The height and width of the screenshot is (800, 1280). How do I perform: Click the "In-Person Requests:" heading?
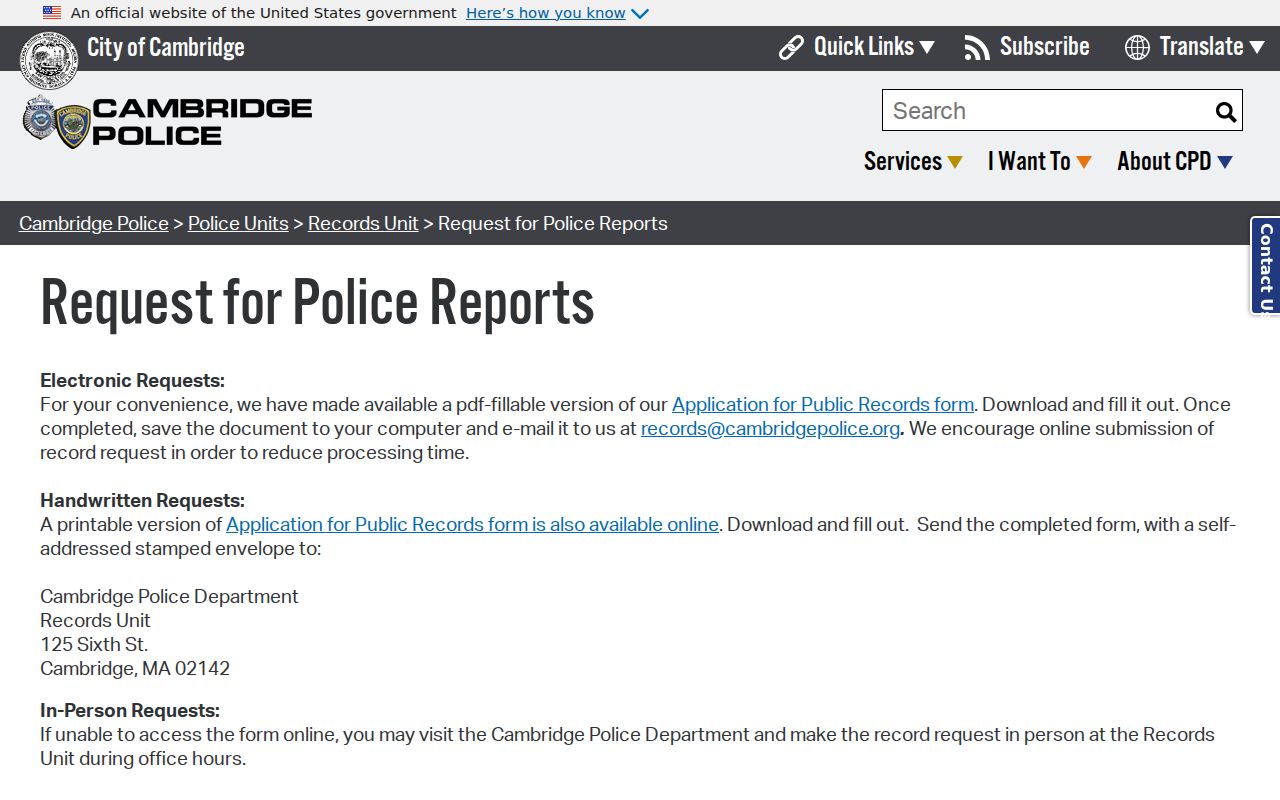(130, 710)
